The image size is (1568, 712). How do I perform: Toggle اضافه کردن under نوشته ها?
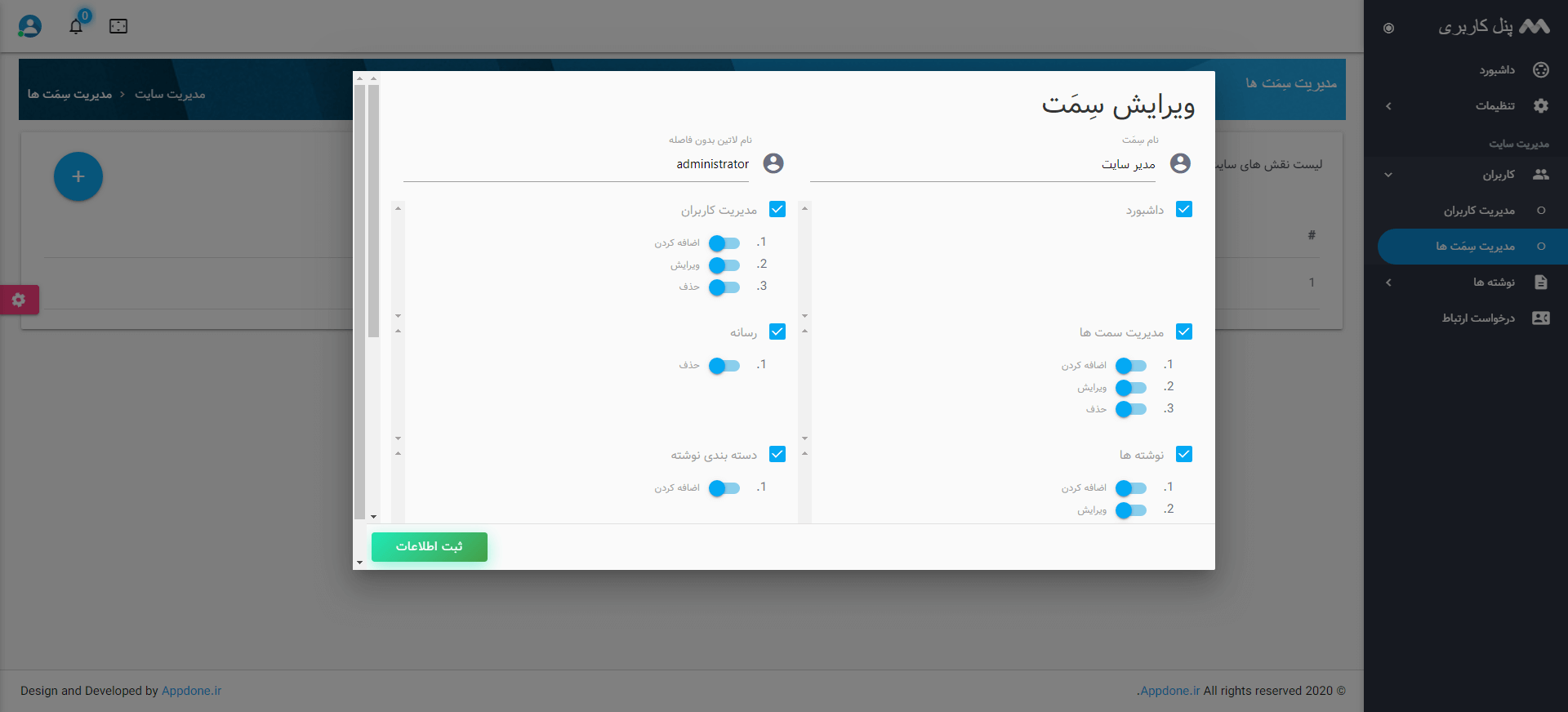(1131, 487)
